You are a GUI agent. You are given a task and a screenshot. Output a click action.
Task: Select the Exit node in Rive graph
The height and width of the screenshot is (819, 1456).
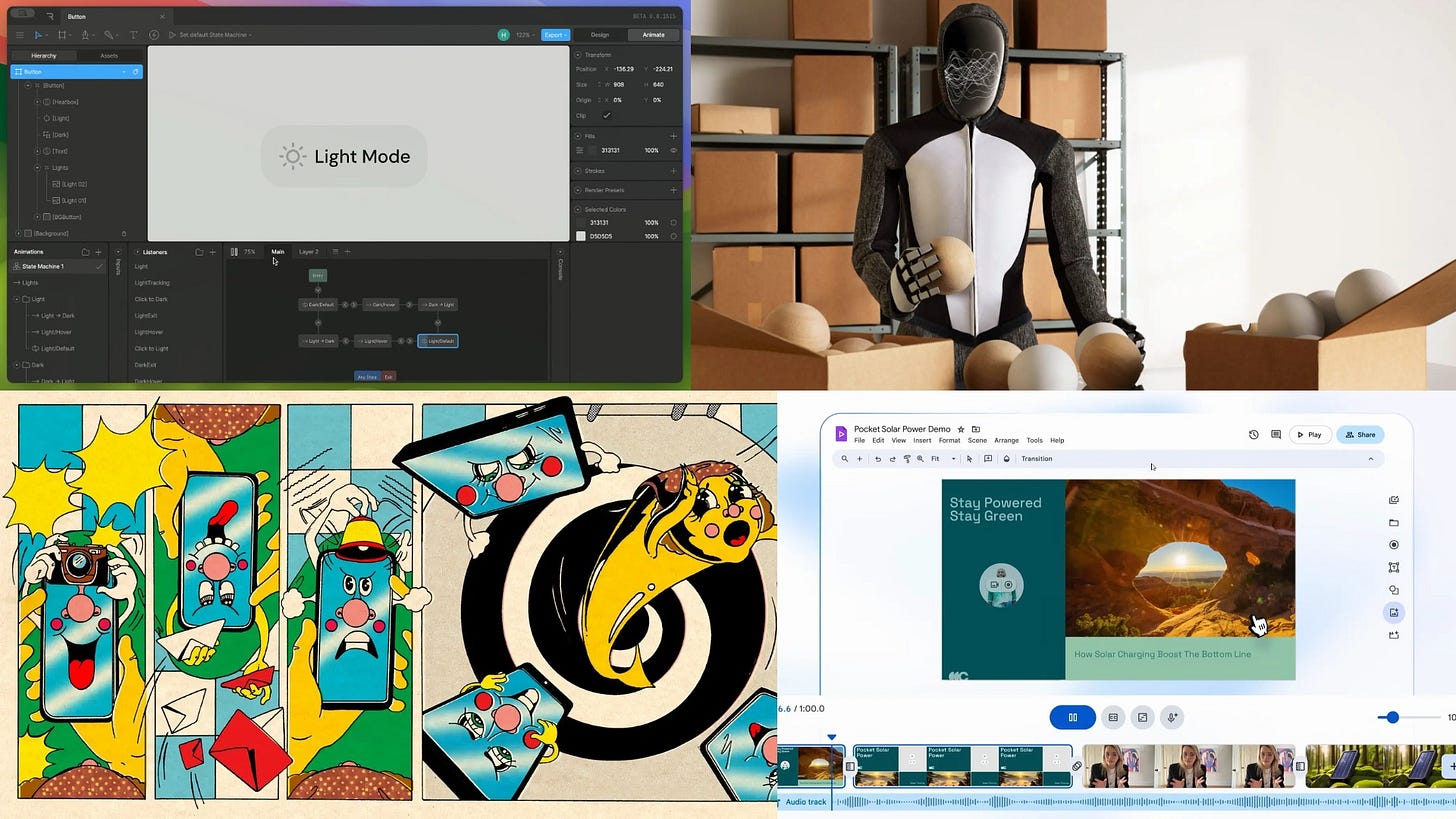click(x=389, y=377)
